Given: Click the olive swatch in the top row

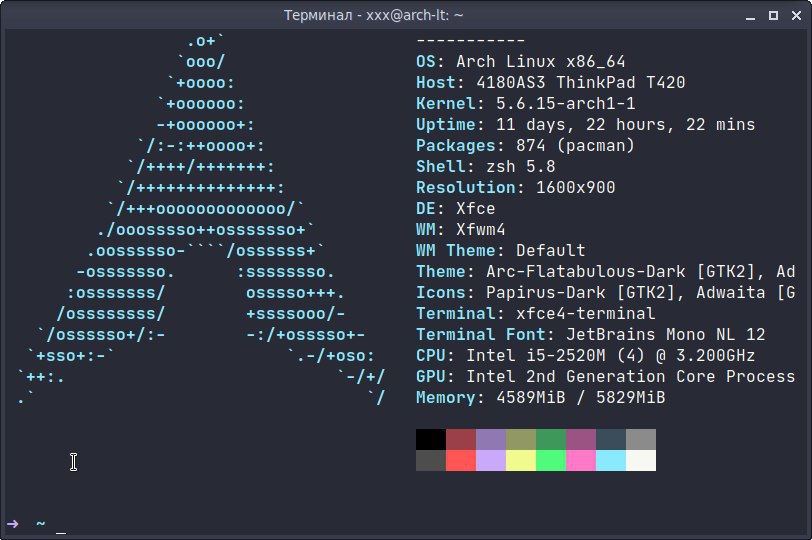Looking at the screenshot, I should (521, 439).
